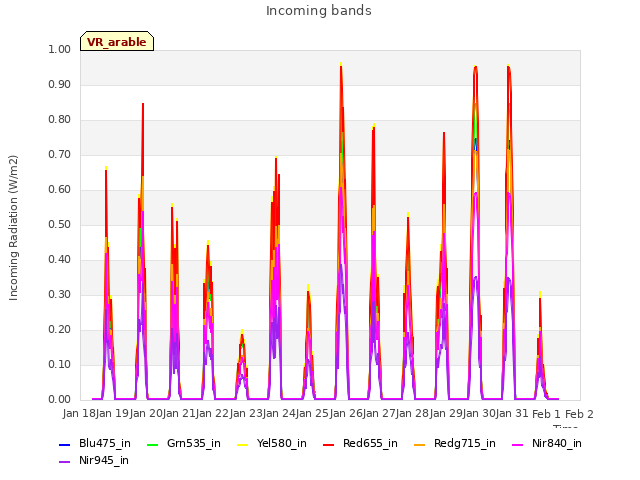Select the Nir945_in legend label
The height and width of the screenshot is (480, 640).
[x=104, y=461]
